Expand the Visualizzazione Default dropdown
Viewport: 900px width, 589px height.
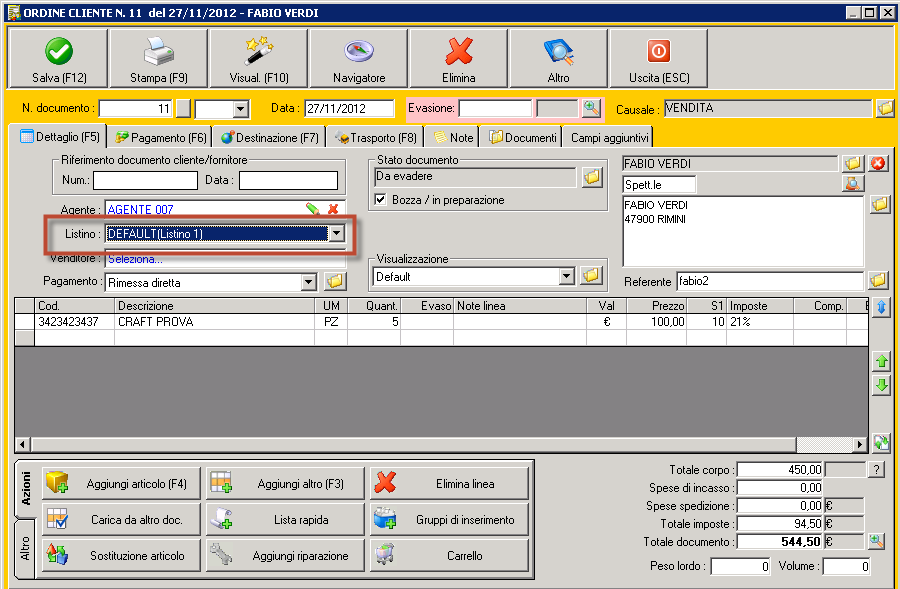pyautogui.click(x=567, y=276)
